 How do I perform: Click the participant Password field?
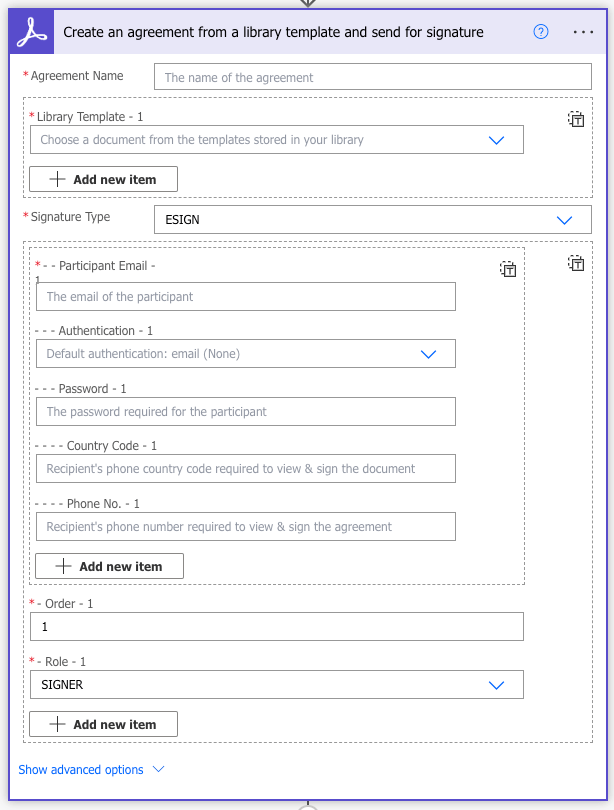(x=245, y=412)
